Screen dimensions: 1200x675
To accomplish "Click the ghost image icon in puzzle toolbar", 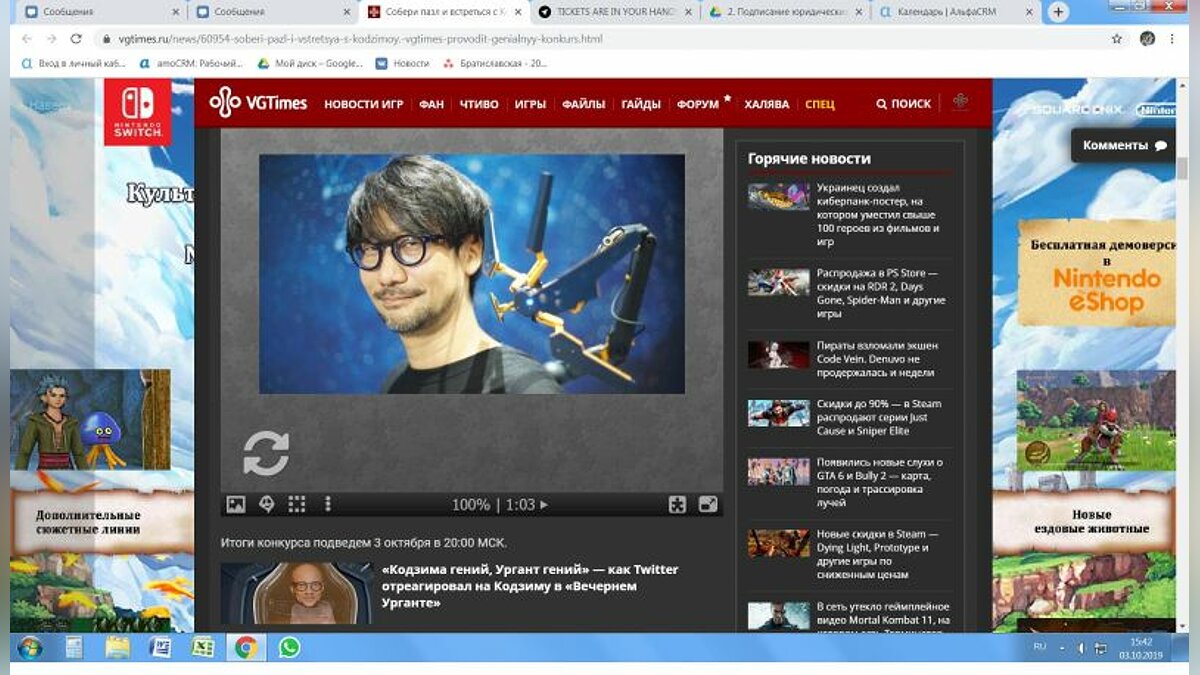I will [266, 505].
